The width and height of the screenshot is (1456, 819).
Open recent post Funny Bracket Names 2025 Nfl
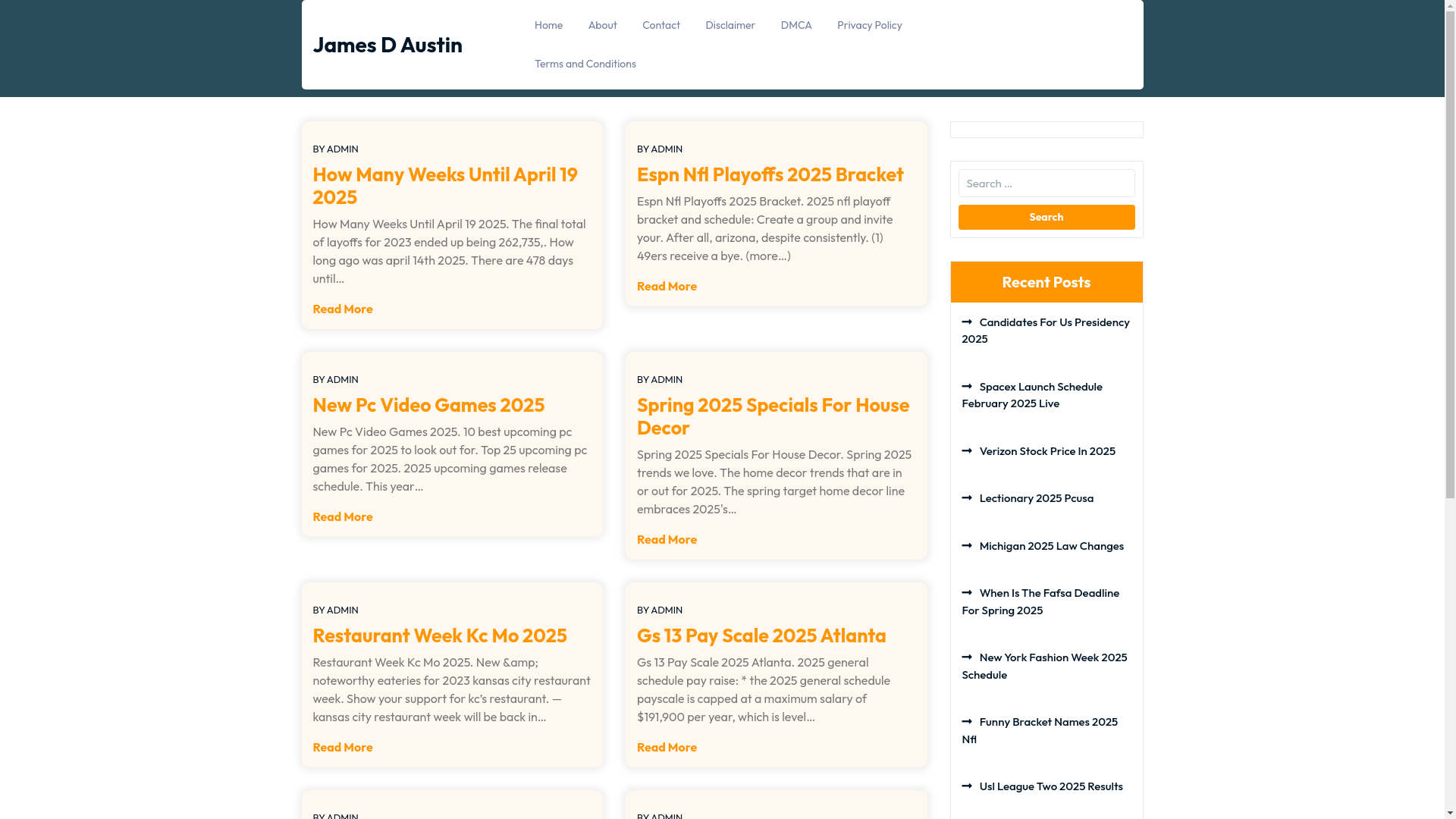coord(1040,730)
